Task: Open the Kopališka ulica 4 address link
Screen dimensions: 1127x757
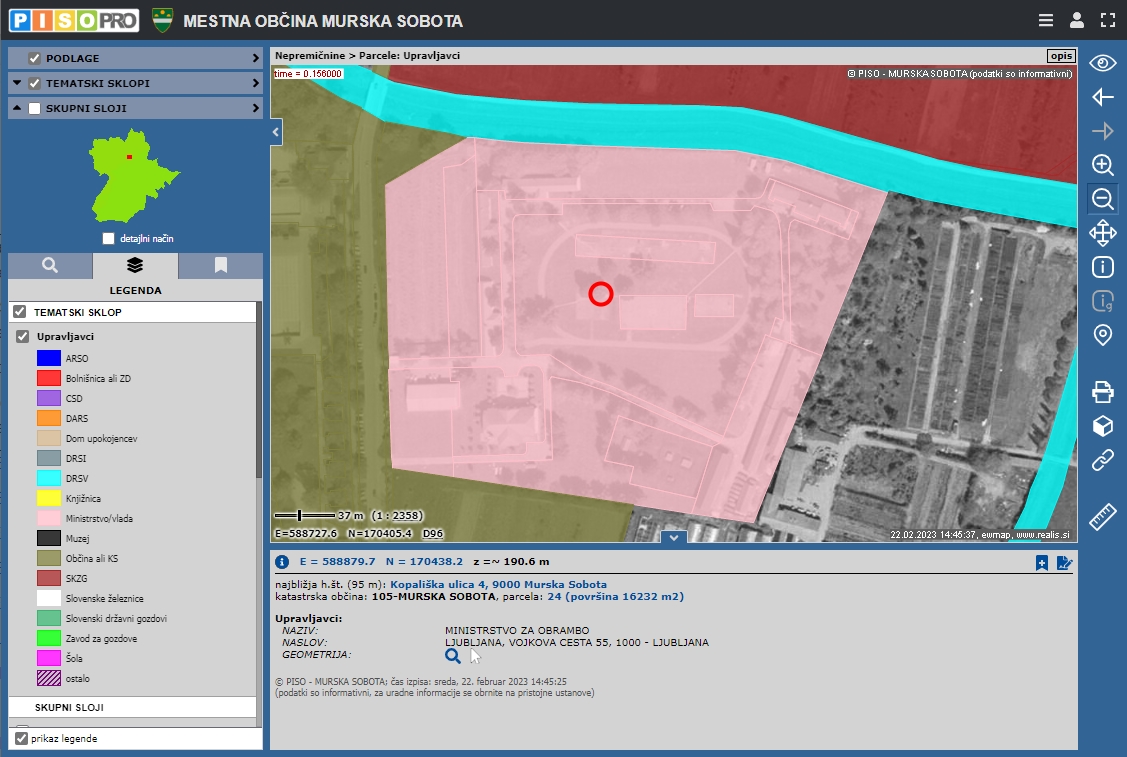Action: click(497, 584)
